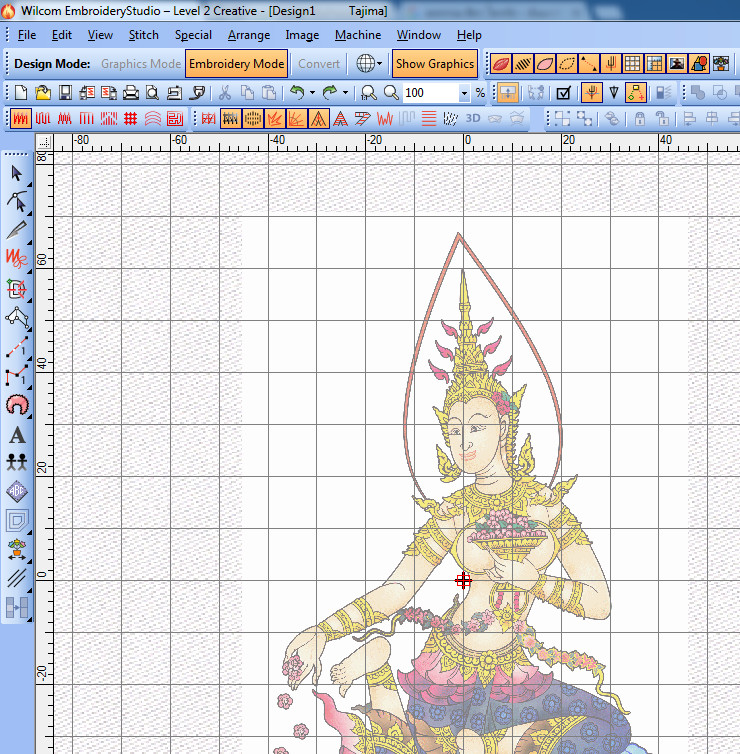Toggle Embroidery Mode design mode
The image size is (740, 754).
(237, 63)
